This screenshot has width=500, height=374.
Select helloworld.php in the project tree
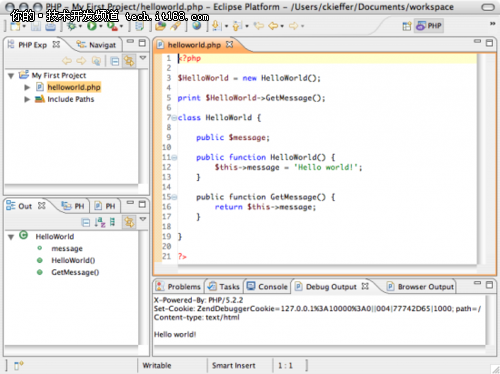[x=74, y=87]
